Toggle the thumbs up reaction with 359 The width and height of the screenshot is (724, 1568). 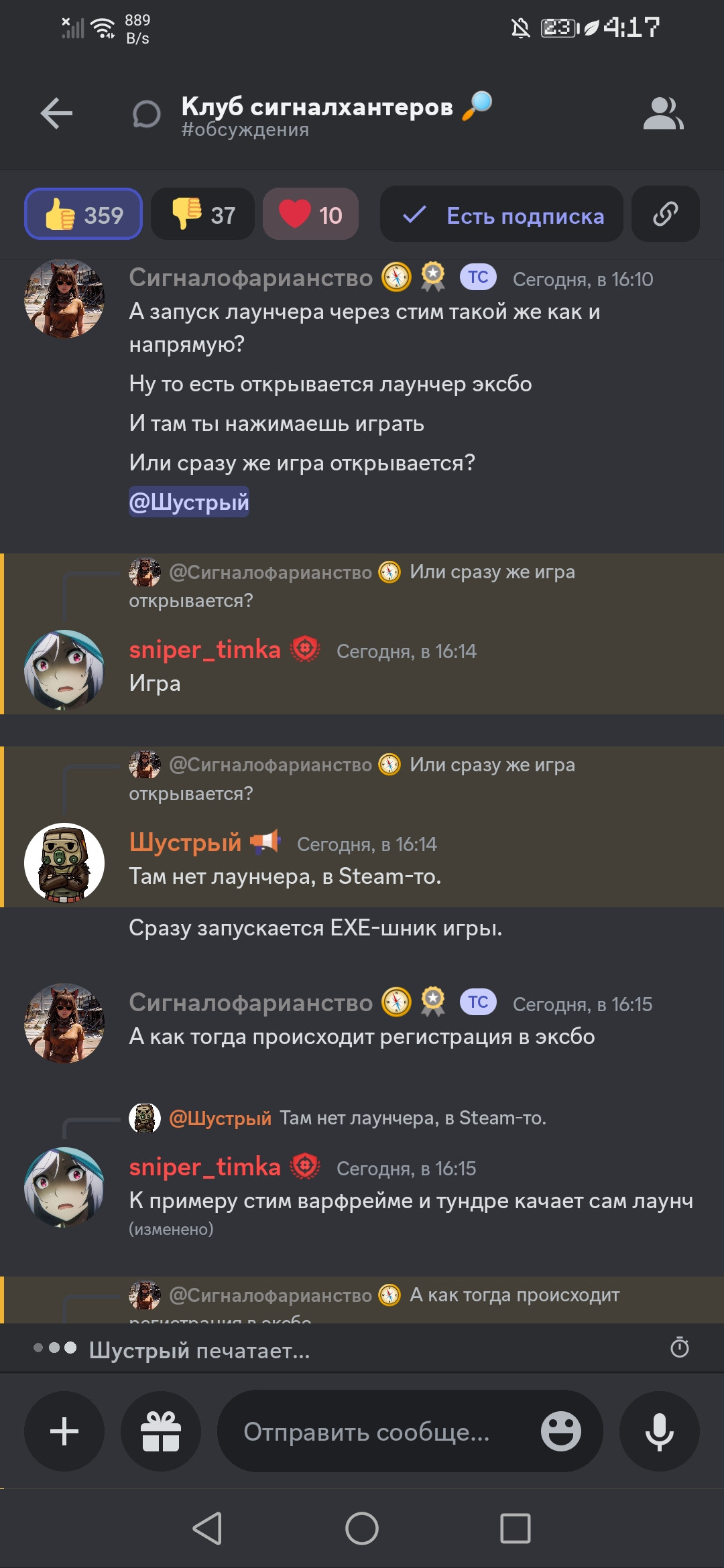(x=84, y=214)
